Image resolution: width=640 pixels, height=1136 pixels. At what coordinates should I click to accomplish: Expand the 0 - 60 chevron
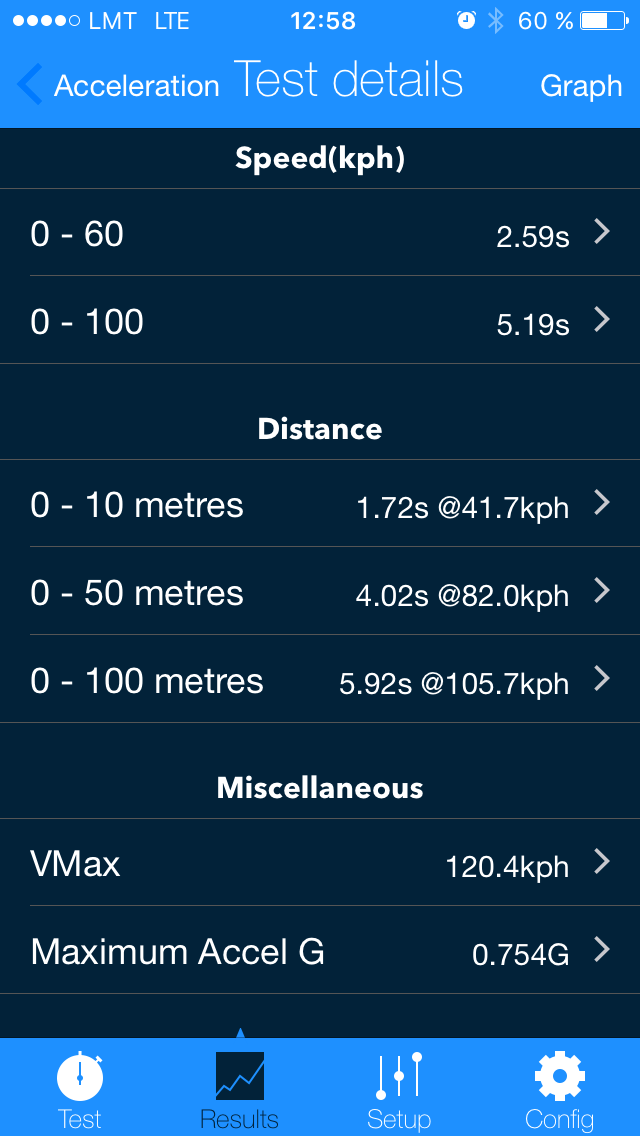602,232
